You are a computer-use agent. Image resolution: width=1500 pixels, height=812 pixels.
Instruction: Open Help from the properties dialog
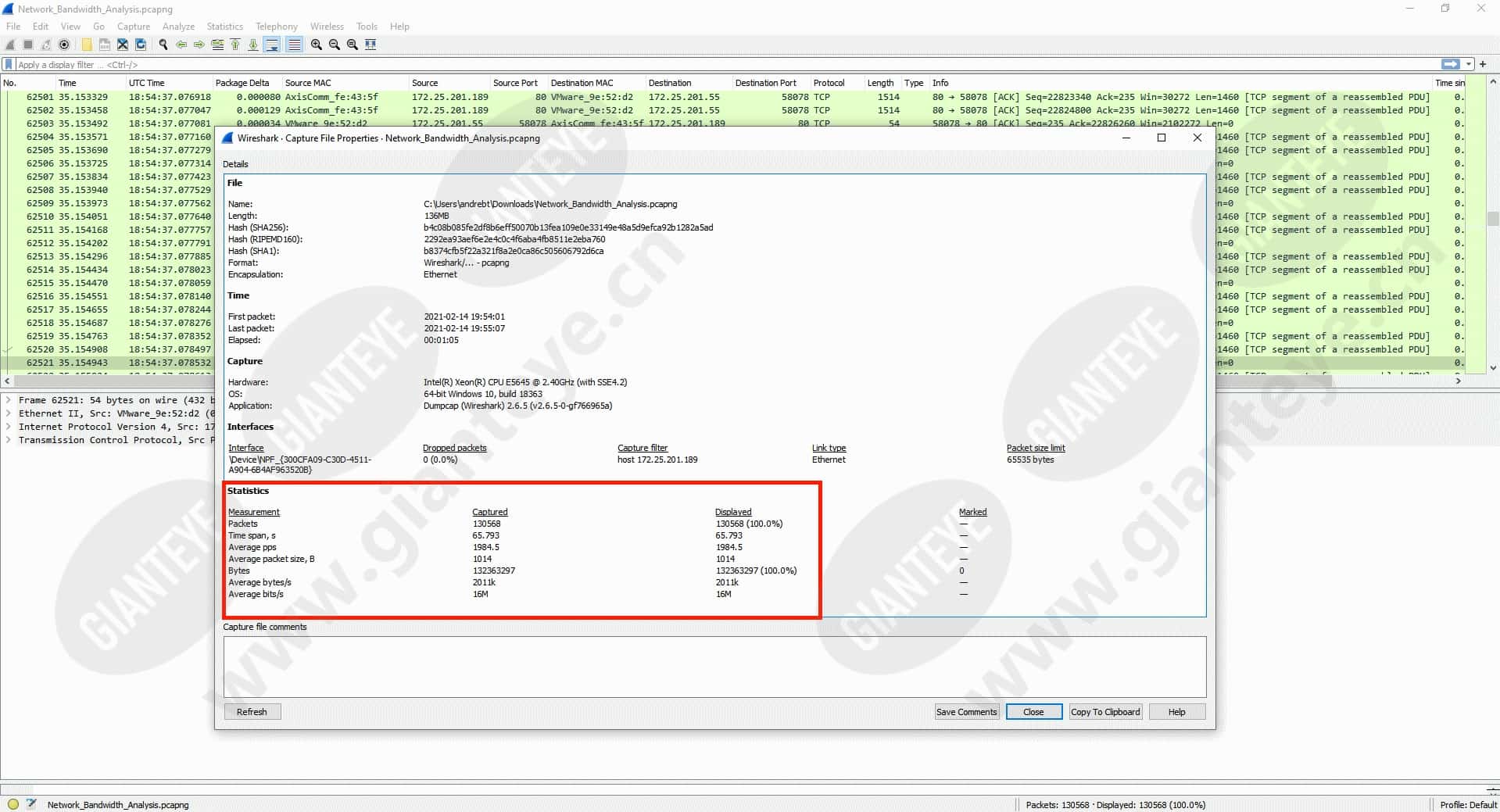[1176, 712]
